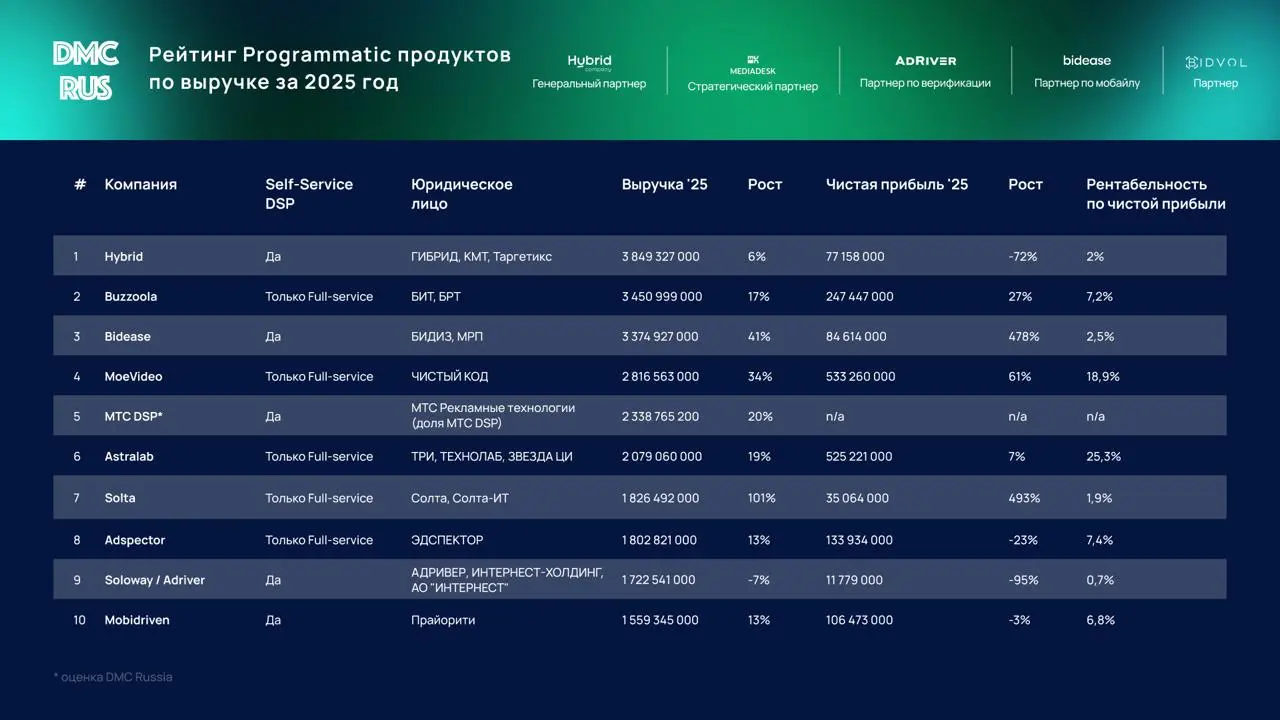The width and height of the screenshot is (1280, 720).
Task: Click the 'Юридическое лицо' column header
Action: pyautogui.click(x=462, y=194)
